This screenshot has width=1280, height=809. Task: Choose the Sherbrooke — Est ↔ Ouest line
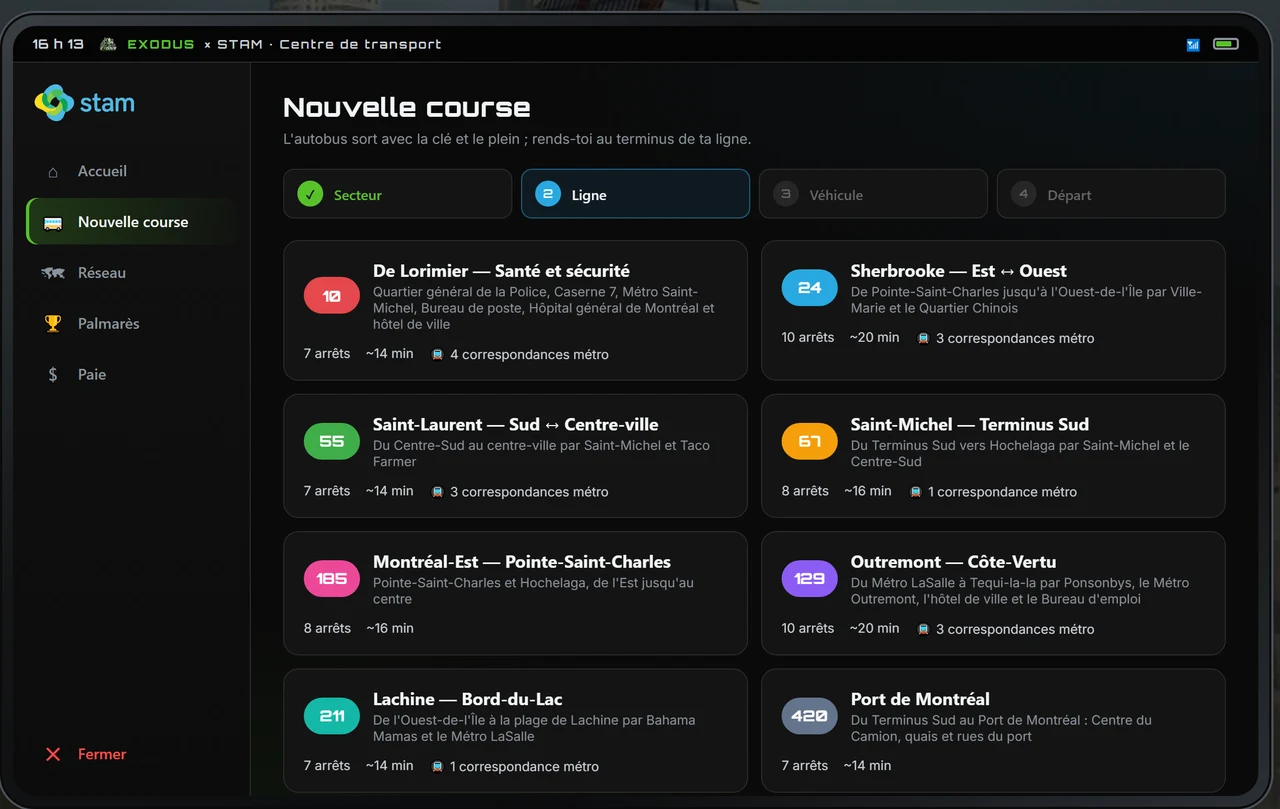pos(993,310)
